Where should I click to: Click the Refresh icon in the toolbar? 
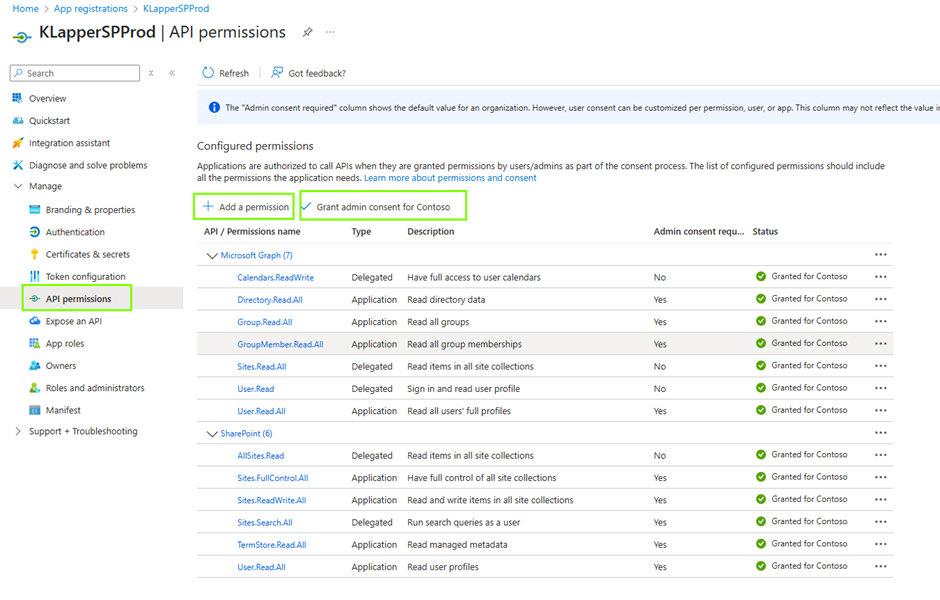(x=208, y=73)
